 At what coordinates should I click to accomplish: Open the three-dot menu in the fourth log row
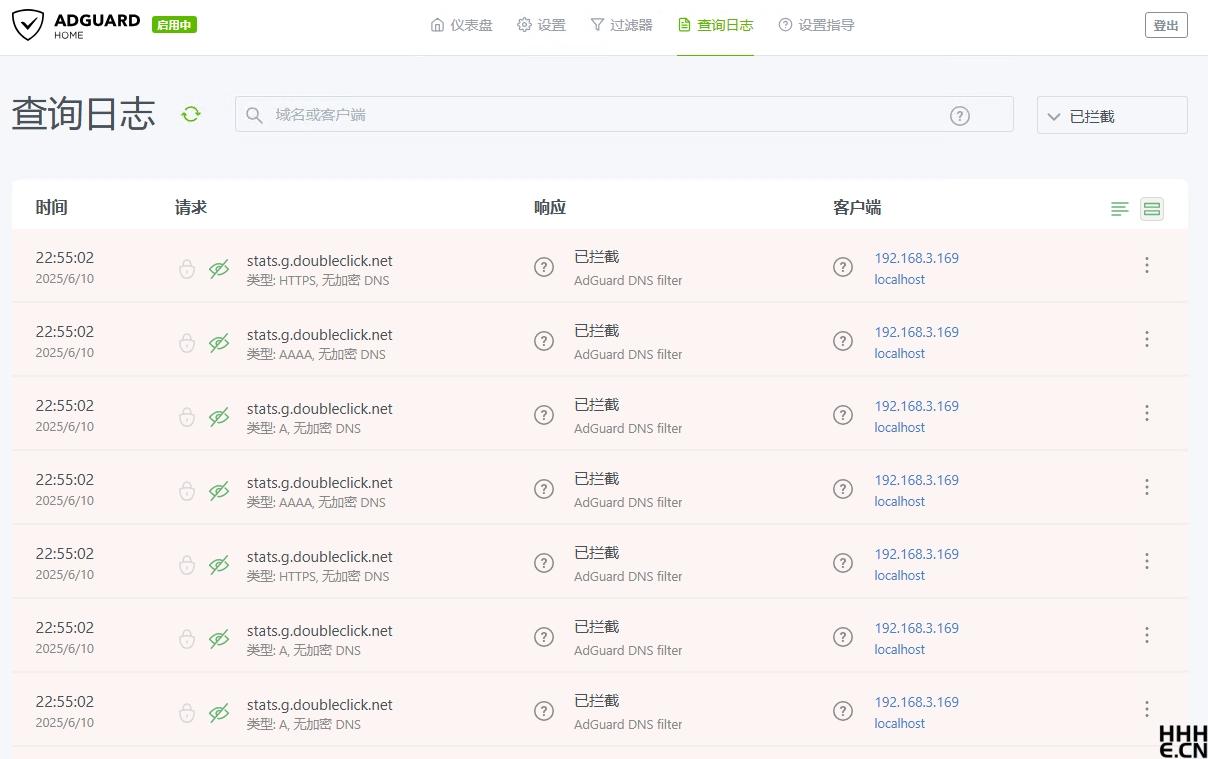[1147, 487]
